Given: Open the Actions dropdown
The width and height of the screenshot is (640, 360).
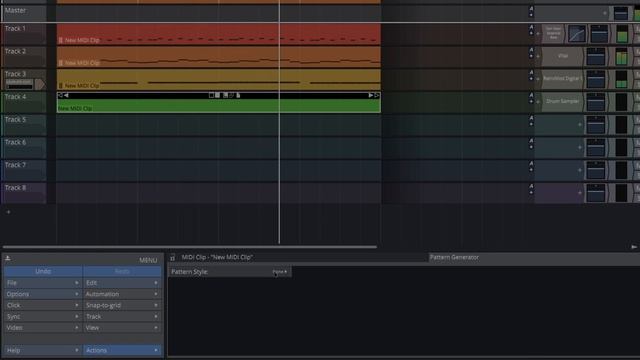Looking at the screenshot, I should click(122, 350).
